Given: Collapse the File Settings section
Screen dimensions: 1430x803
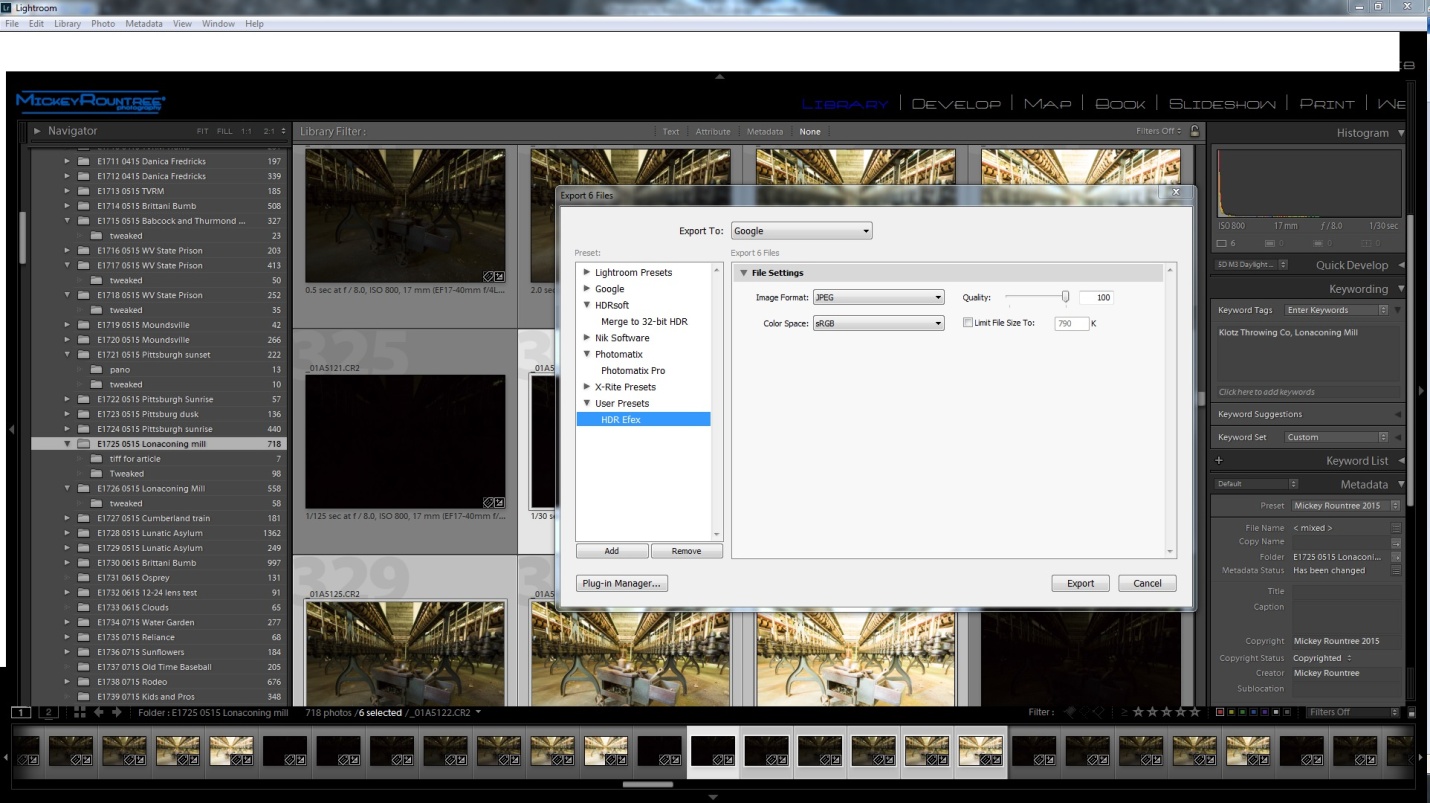Looking at the screenshot, I should (744, 273).
